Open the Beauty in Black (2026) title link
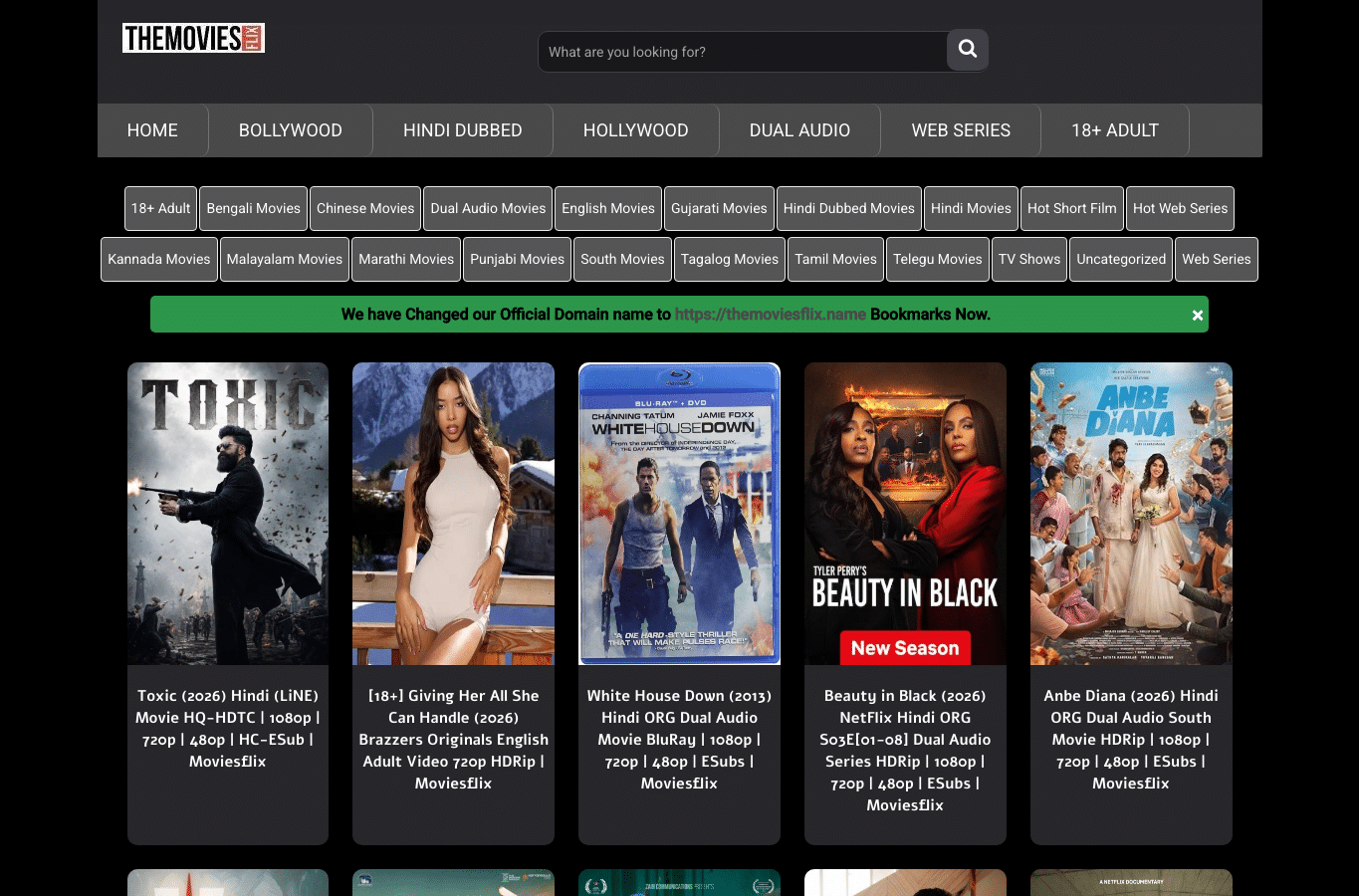 point(905,751)
